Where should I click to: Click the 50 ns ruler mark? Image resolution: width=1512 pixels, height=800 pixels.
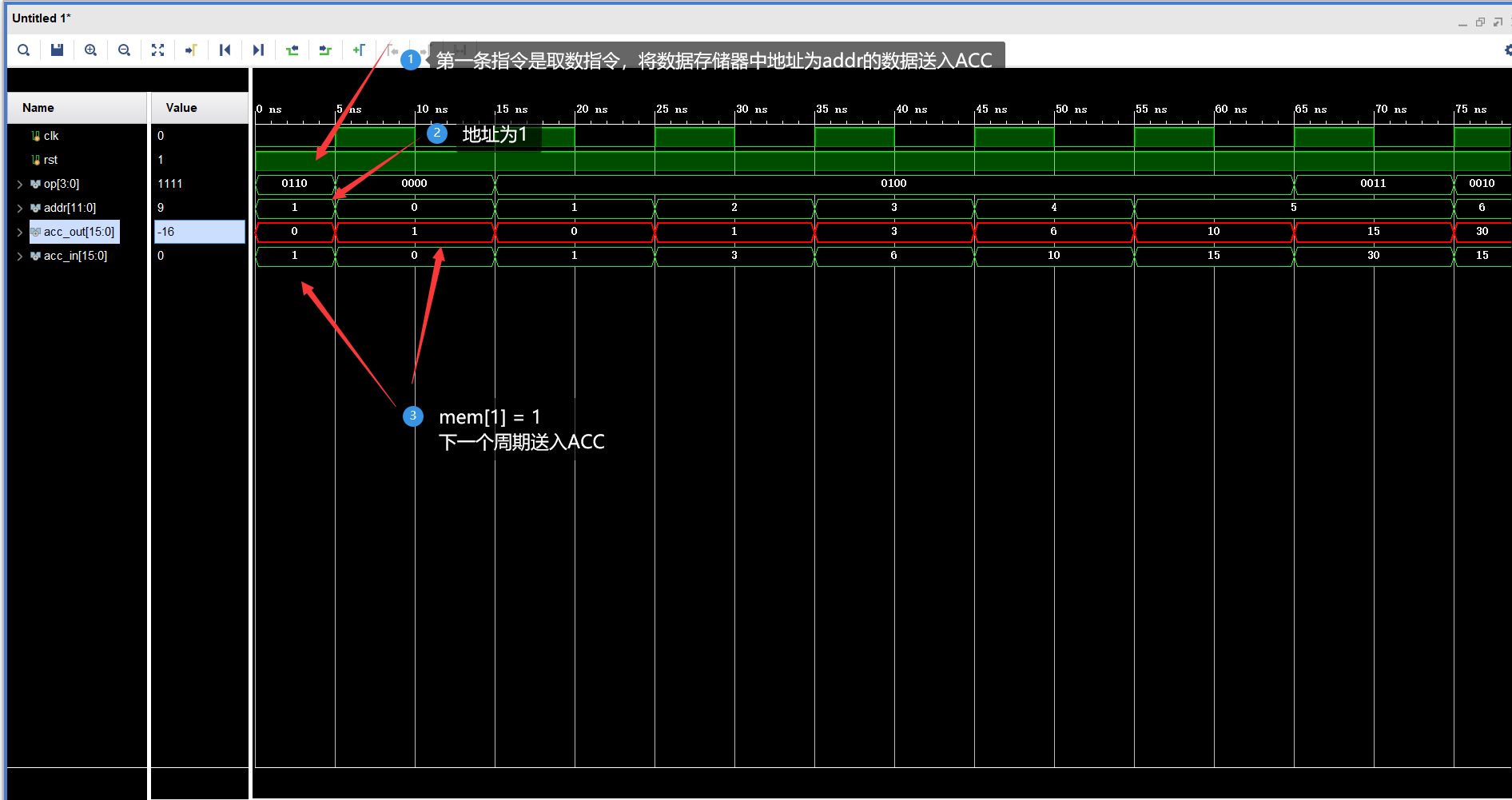(1072, 109)
